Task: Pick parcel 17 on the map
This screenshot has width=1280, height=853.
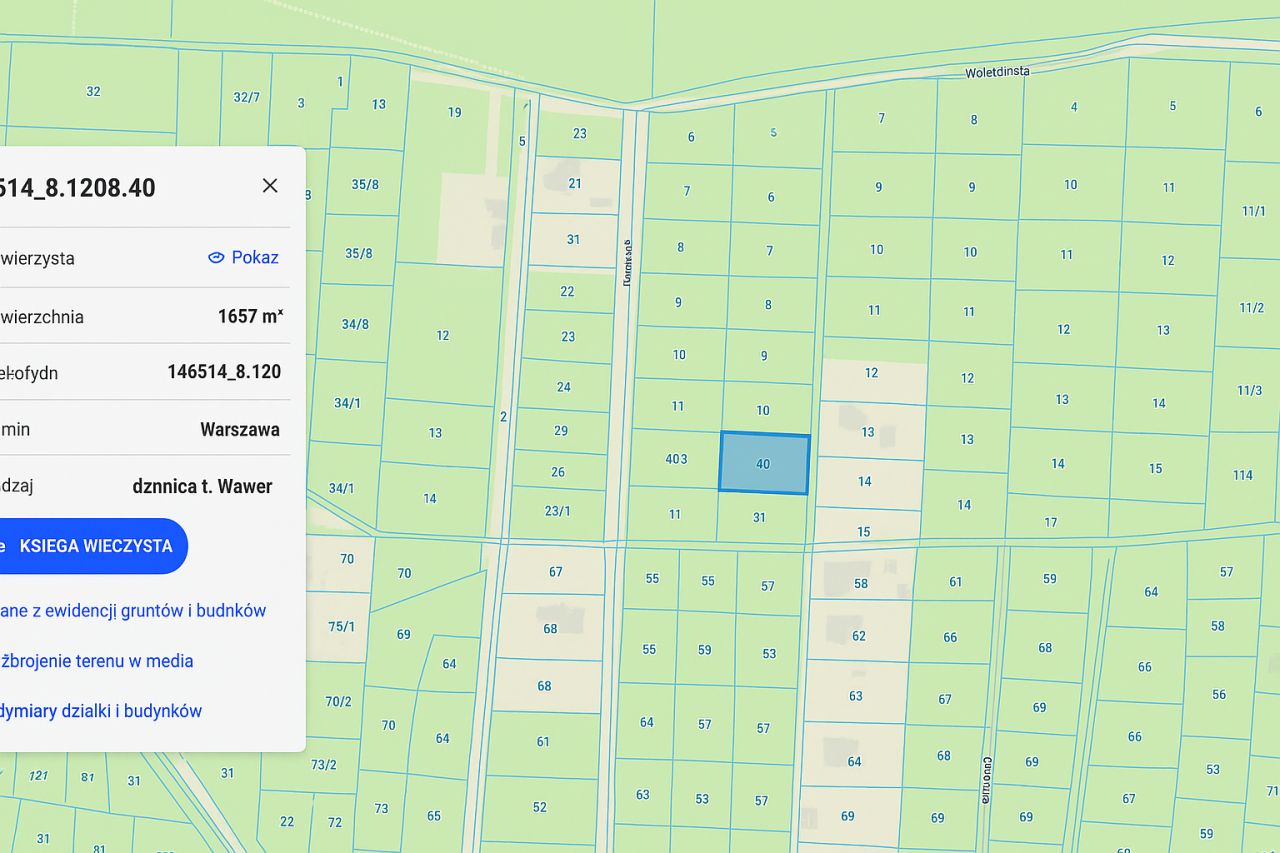Action: click(1051, 522)
